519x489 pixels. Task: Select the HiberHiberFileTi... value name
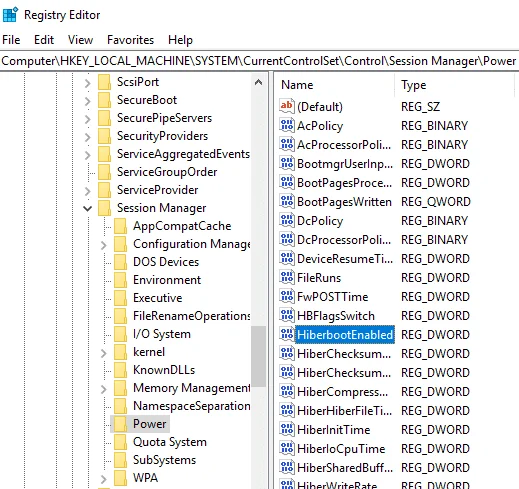[344, 411]
